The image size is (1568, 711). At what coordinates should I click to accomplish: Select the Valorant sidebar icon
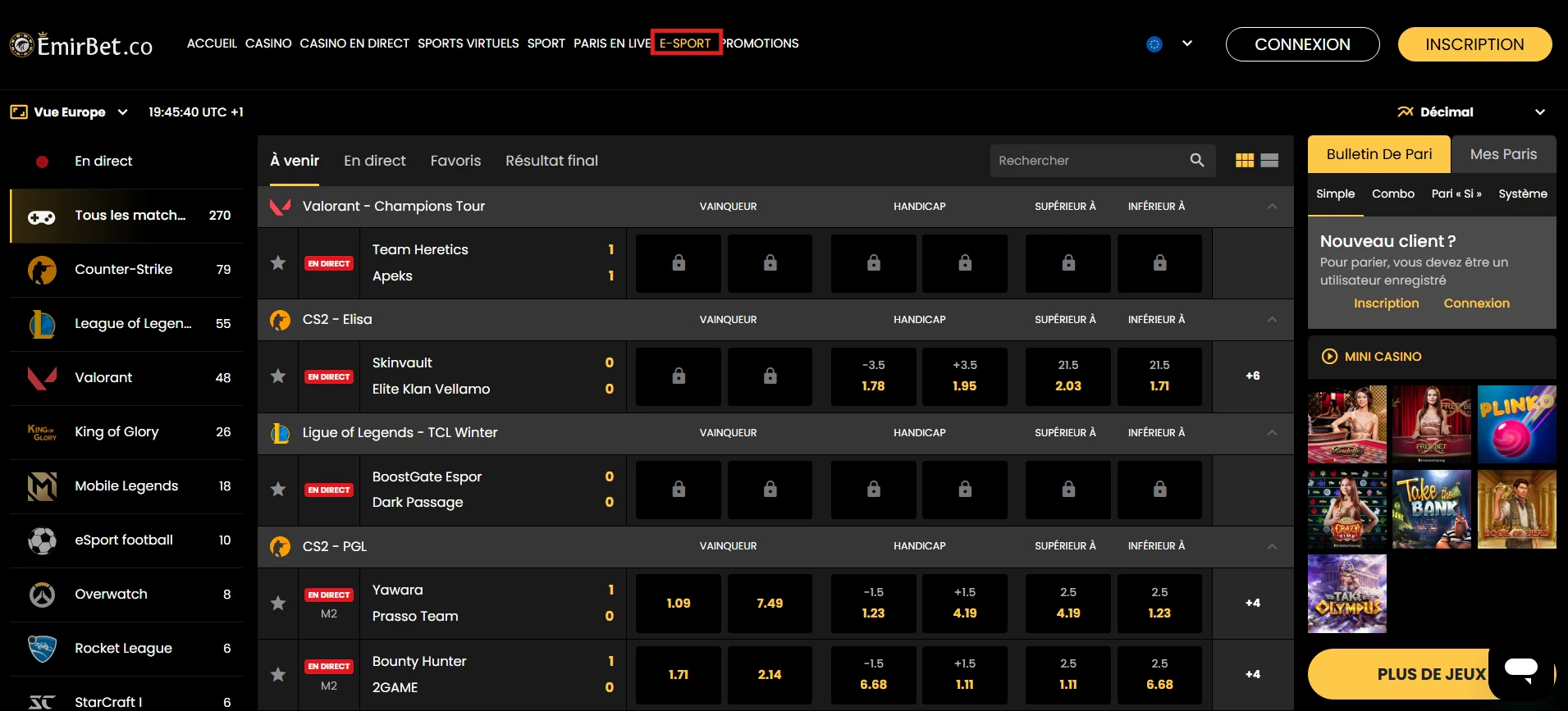(42, 378)
